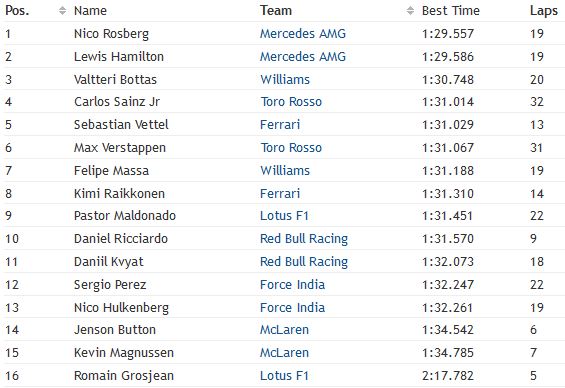Open McLaren link in Jenson Button row

(284, 330)
